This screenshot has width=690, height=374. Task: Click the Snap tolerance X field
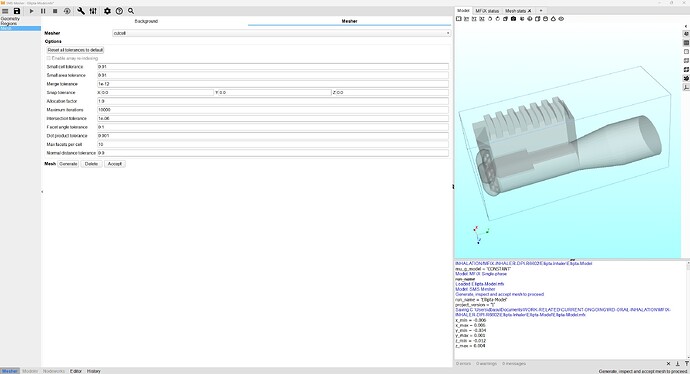[x=157, y=92]
